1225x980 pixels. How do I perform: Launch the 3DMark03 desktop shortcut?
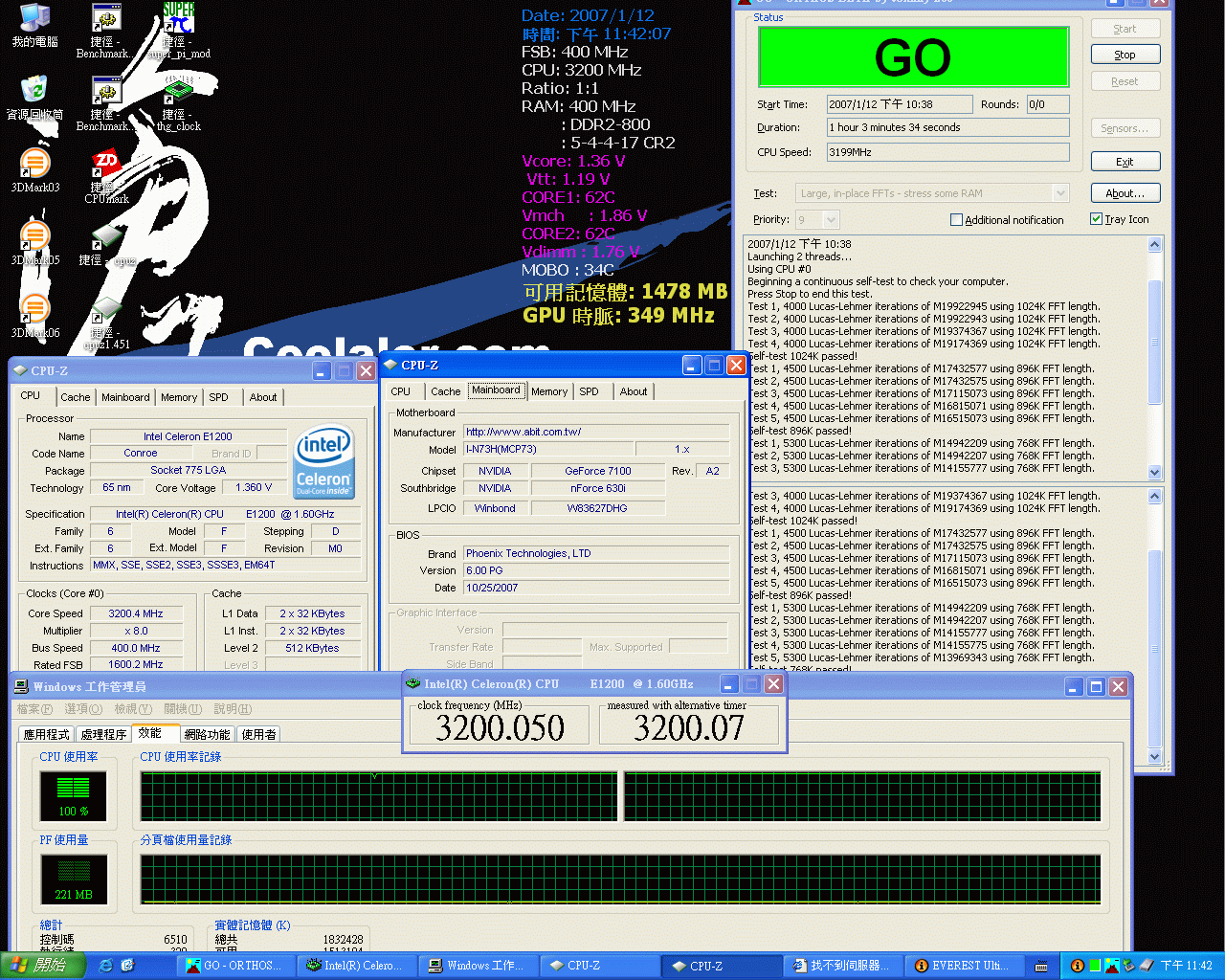[34, 170]
